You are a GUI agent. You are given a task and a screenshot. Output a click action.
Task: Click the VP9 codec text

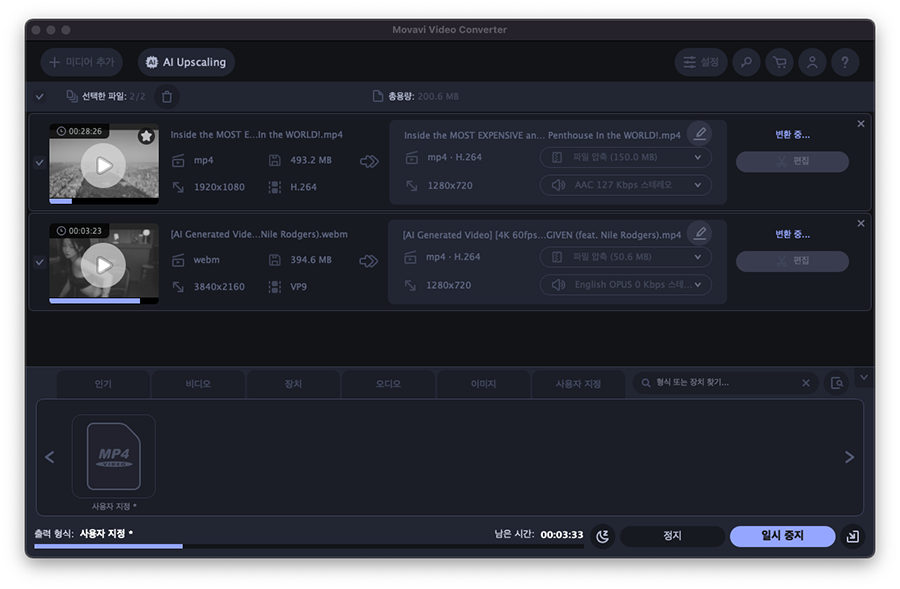(x=298, y=287)
